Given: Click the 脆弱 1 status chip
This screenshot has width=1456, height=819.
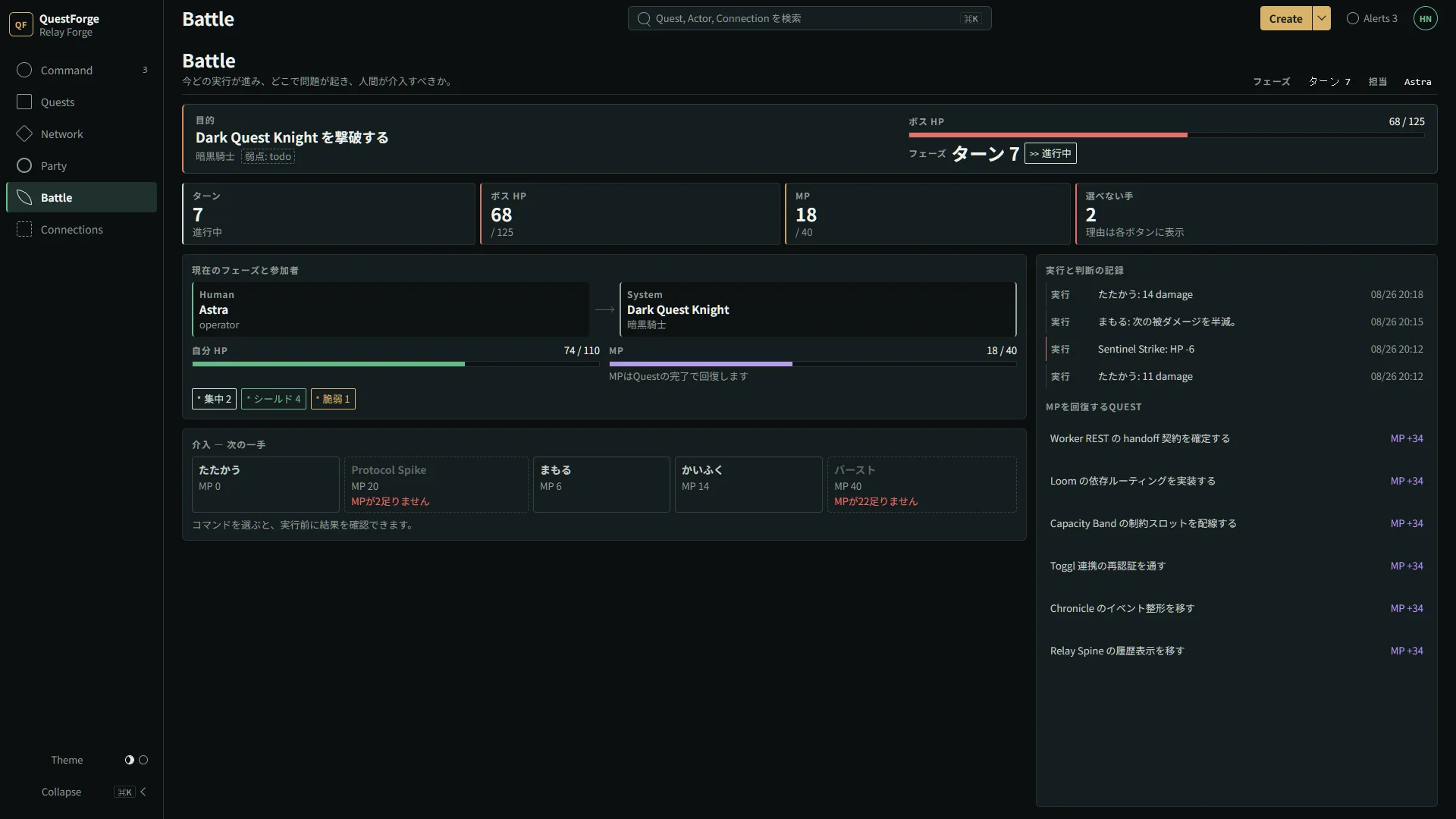Looking at the screenshot, I should pyautogui.click(x=333, y=399).
